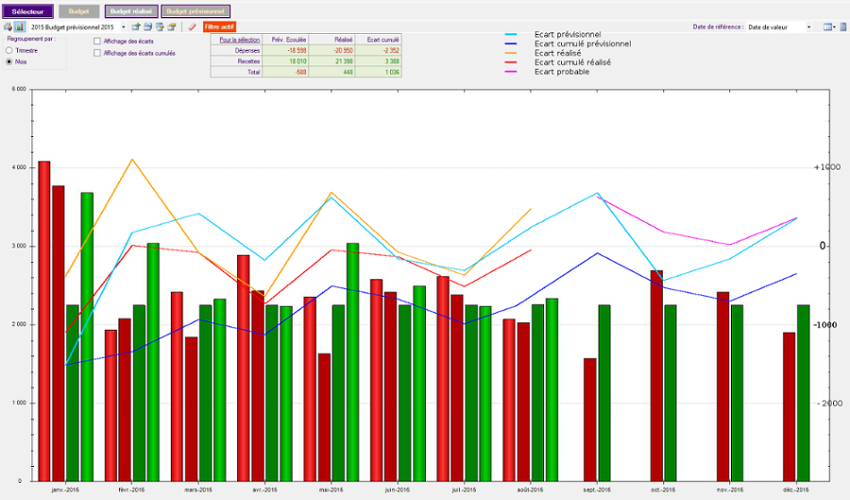Enable the 'Affichage des écarts' checkbox
850x500 pixels.
(x=97, y=41)
